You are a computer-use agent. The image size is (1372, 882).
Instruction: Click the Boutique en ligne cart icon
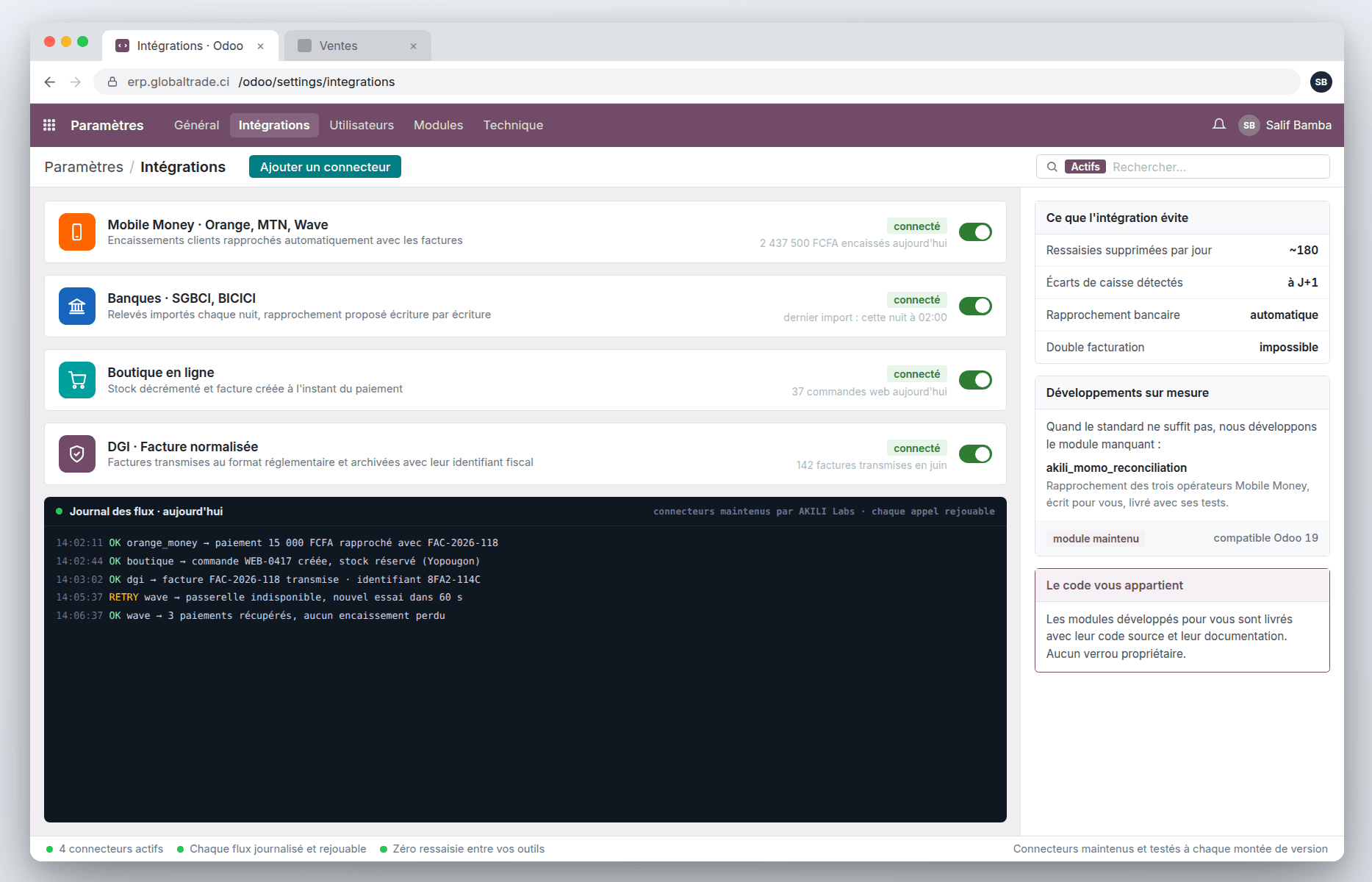[77, 380]
